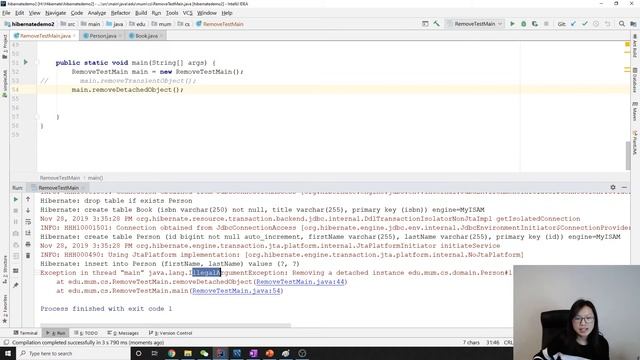The width and height of the screenshot is (640, 360).
Task: Run with coverage icon in the top toolbar
Action: pyautogui.click(x=535, y=24)
